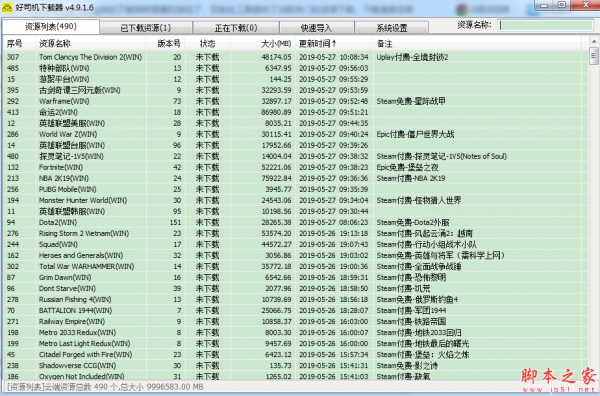Select the Dont Starve(WIN) row
This screenshot has height=396, width=600.
295,288
